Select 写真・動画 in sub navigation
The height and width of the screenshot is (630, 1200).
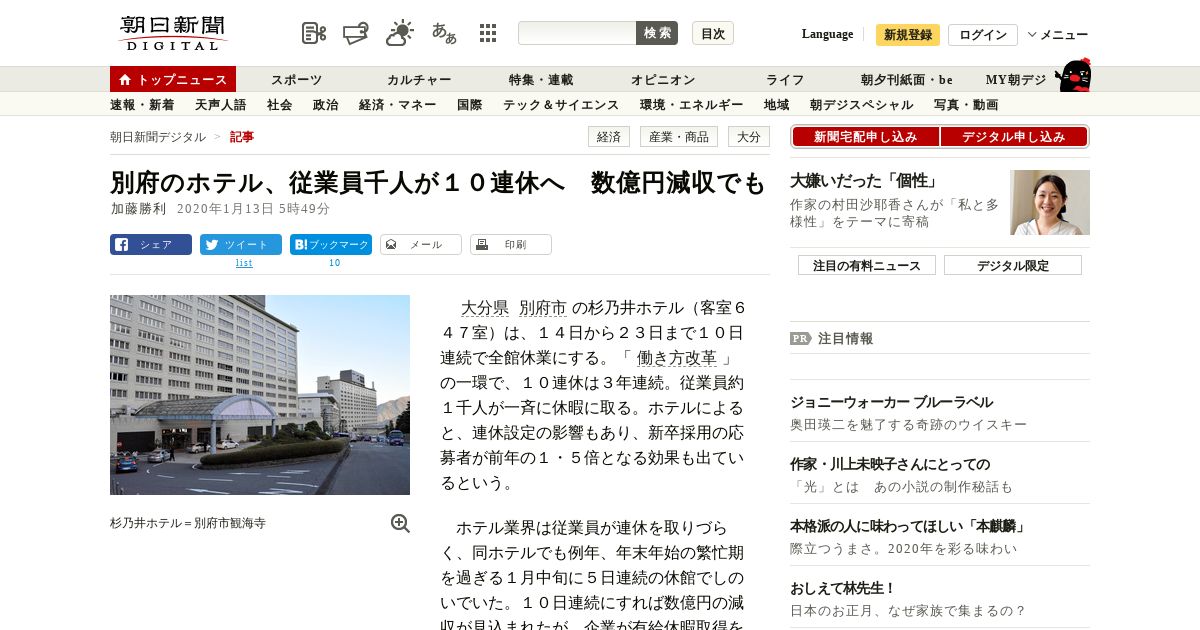coord(966,104)
